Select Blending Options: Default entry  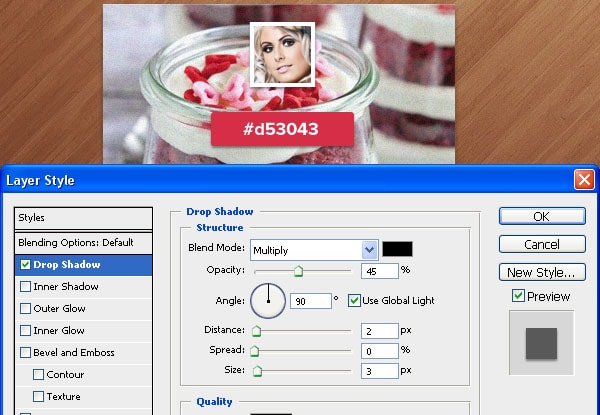[83, 242]
